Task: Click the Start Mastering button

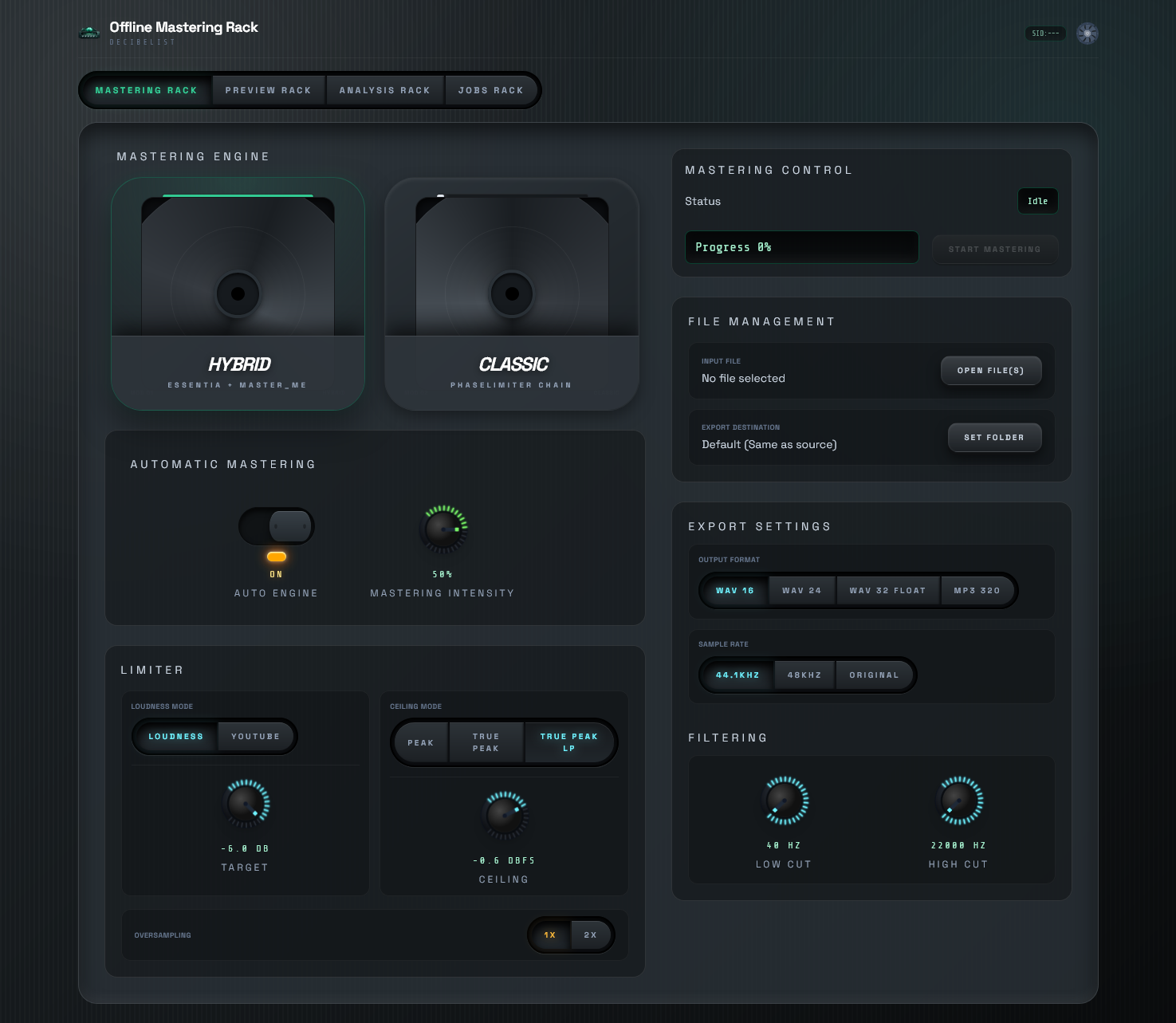Action: point(995,249)
